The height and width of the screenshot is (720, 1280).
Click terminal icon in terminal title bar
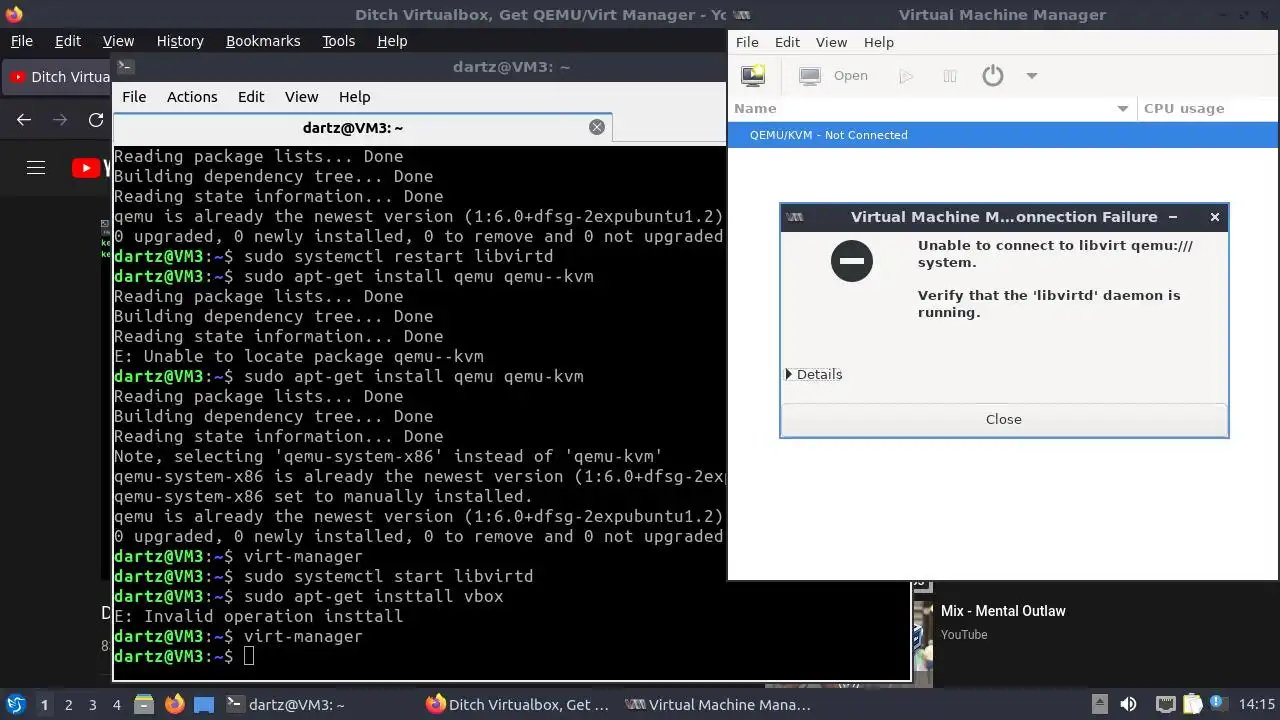point(125,67)
